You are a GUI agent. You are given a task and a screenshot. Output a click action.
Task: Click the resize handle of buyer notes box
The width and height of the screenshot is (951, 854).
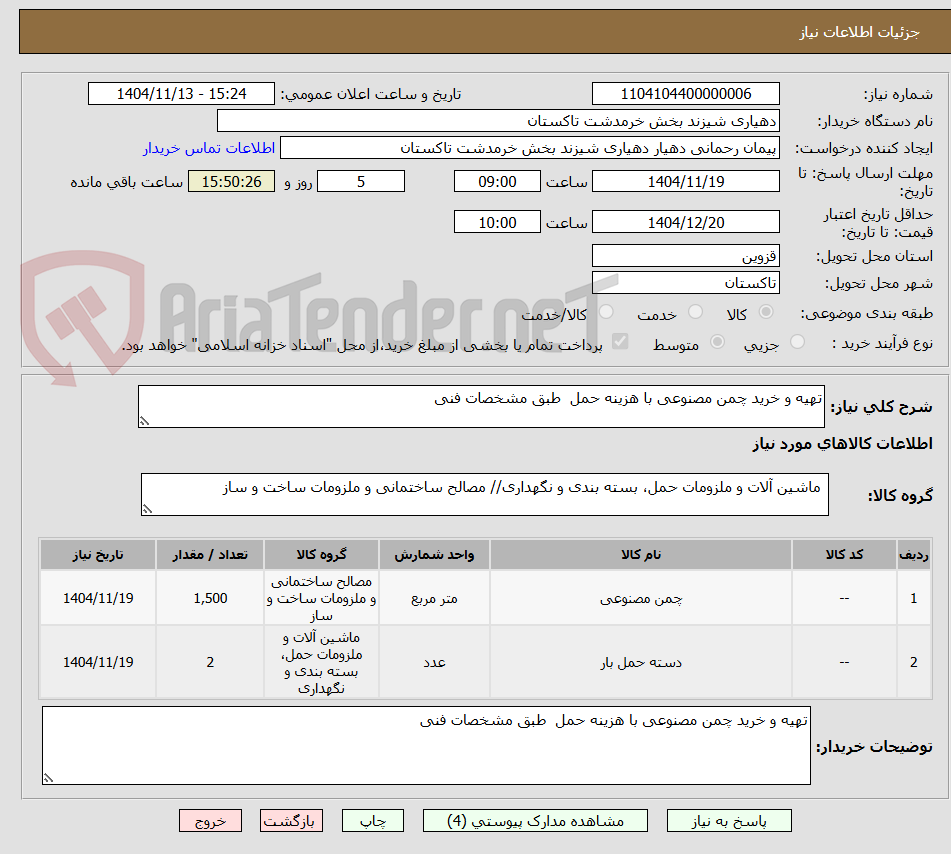click(49, 778)
